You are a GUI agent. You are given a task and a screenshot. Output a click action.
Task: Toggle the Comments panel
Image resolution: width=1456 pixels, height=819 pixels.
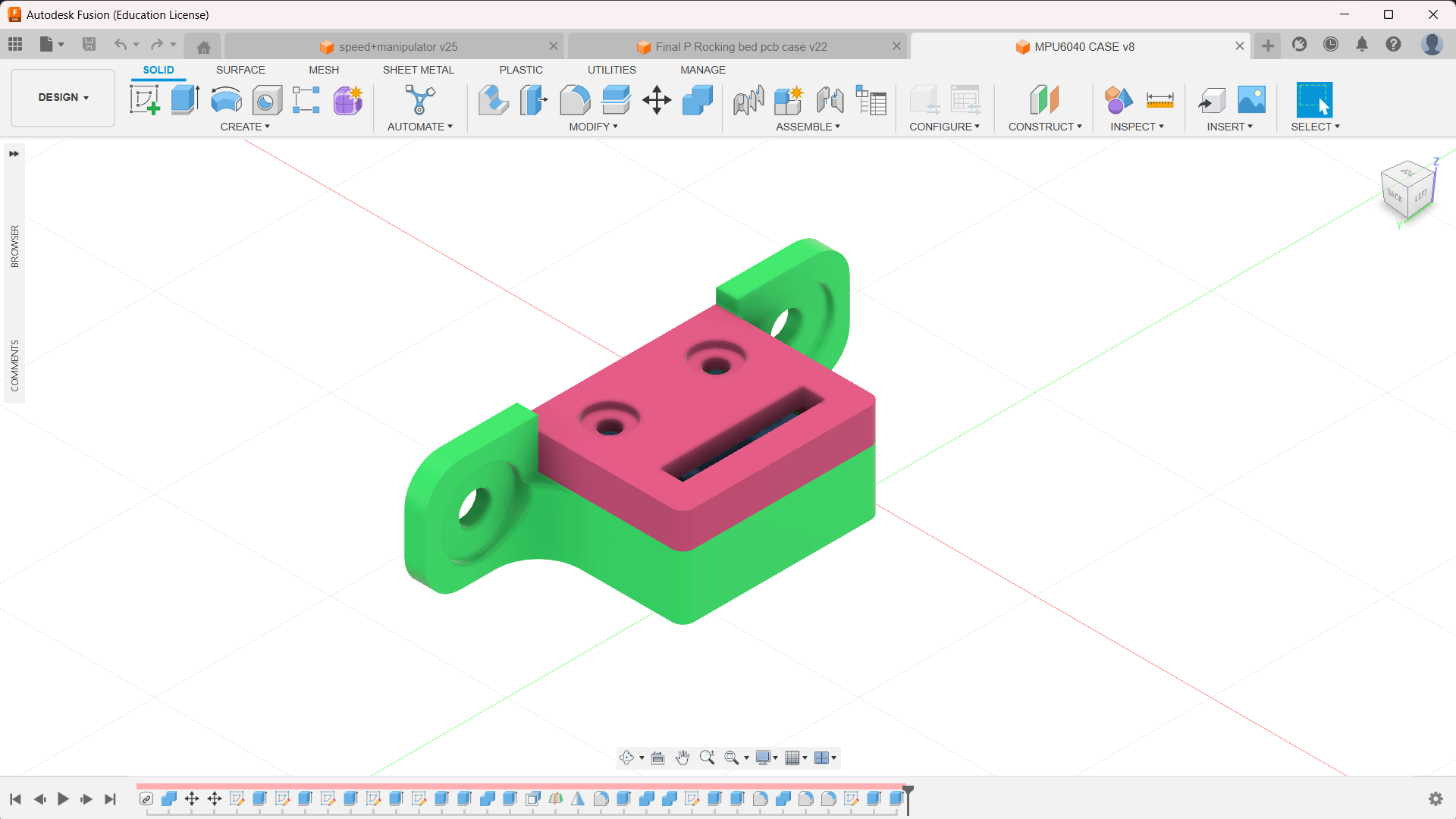tap(14, 366)
